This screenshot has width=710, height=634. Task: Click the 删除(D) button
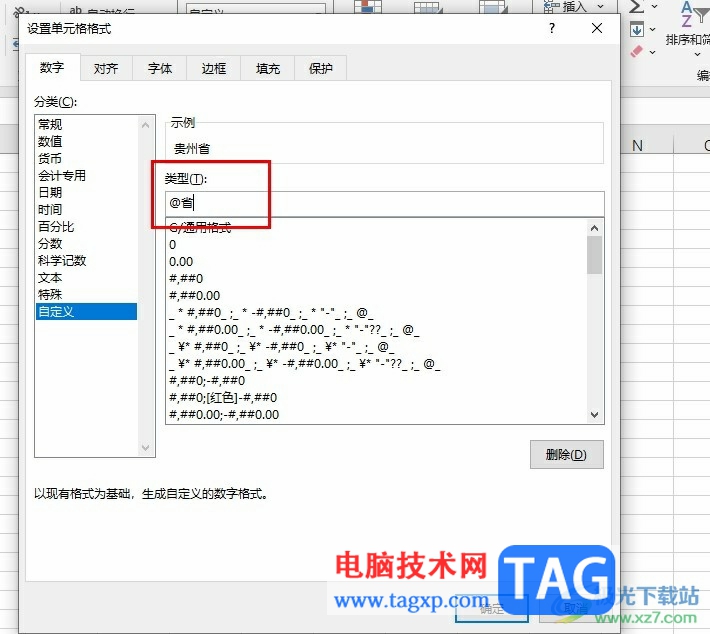pyautogui.click(x=566, y=454)
